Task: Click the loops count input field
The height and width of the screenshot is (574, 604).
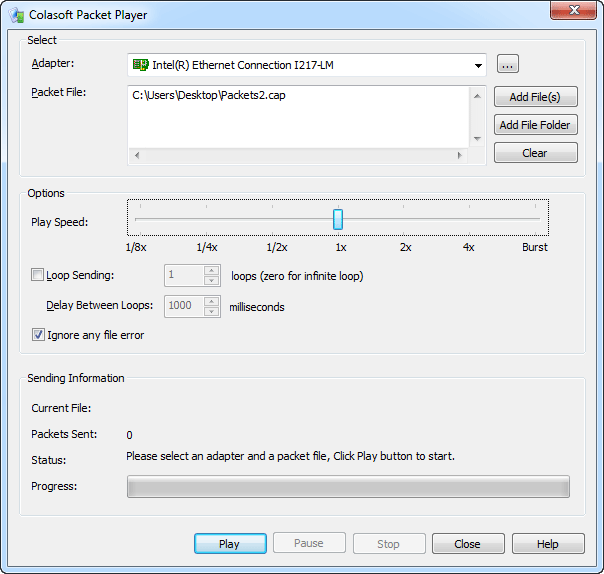Action: click(183, 275)
